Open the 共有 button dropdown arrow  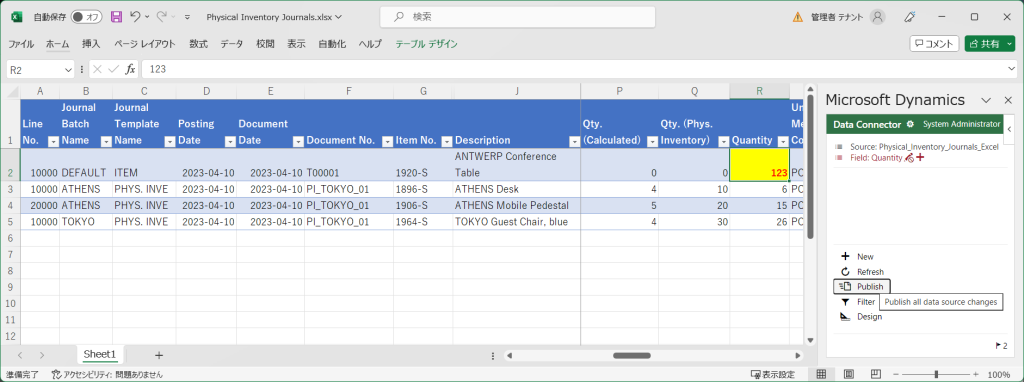point(1010,44)
